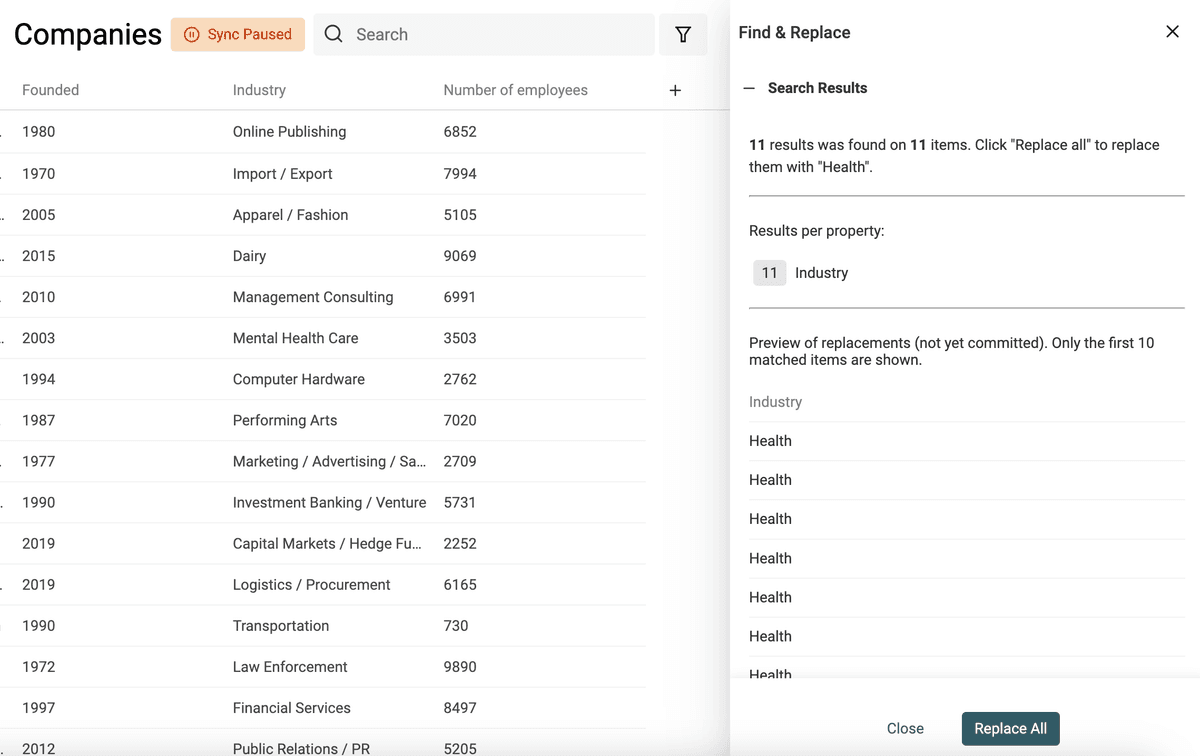
Task: Click founded year 1994
Action: (38, 379)
